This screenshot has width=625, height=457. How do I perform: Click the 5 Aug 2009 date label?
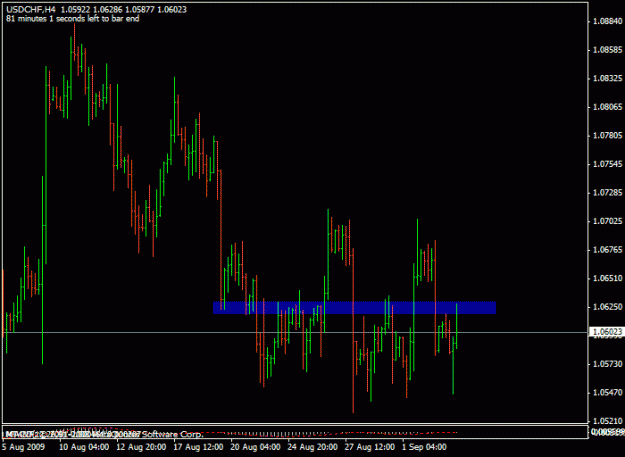point(23,447)
